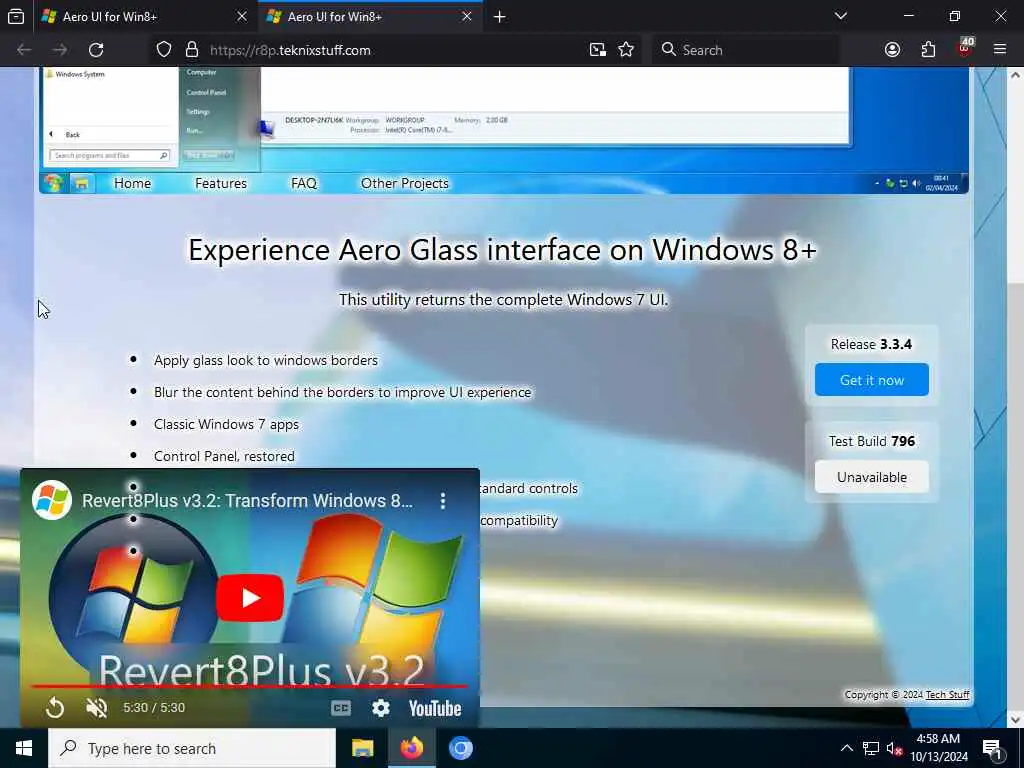Open the blue circular app on the taskbar
Image resolution: width=1024 pixels, height=768 pixels.
coord(460,748)
